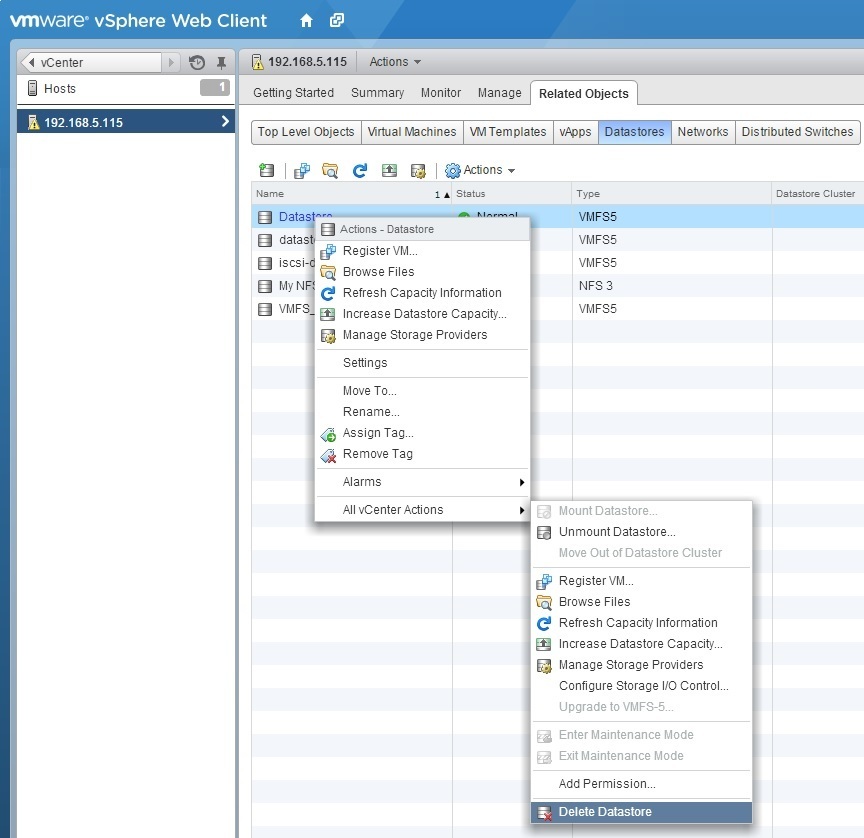
Task: Click the increase datastore capacity toolbar icon
Action: (x=389, y=170)
